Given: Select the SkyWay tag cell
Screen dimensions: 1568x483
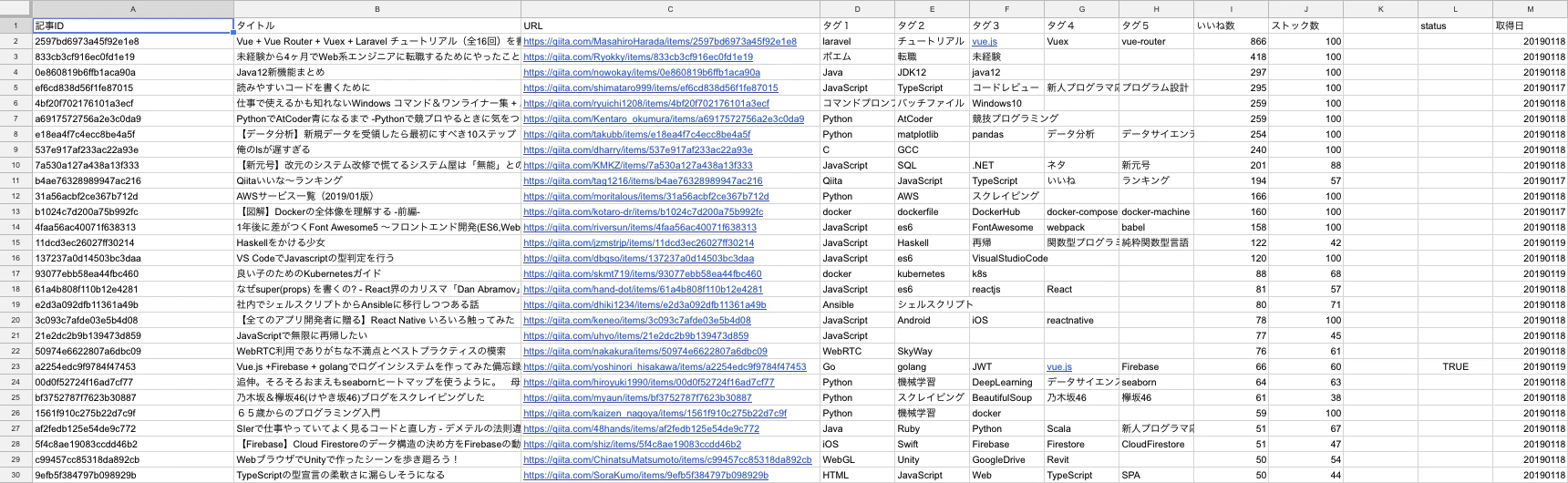Looking at the screenshot, I should (x=932, y=351).
